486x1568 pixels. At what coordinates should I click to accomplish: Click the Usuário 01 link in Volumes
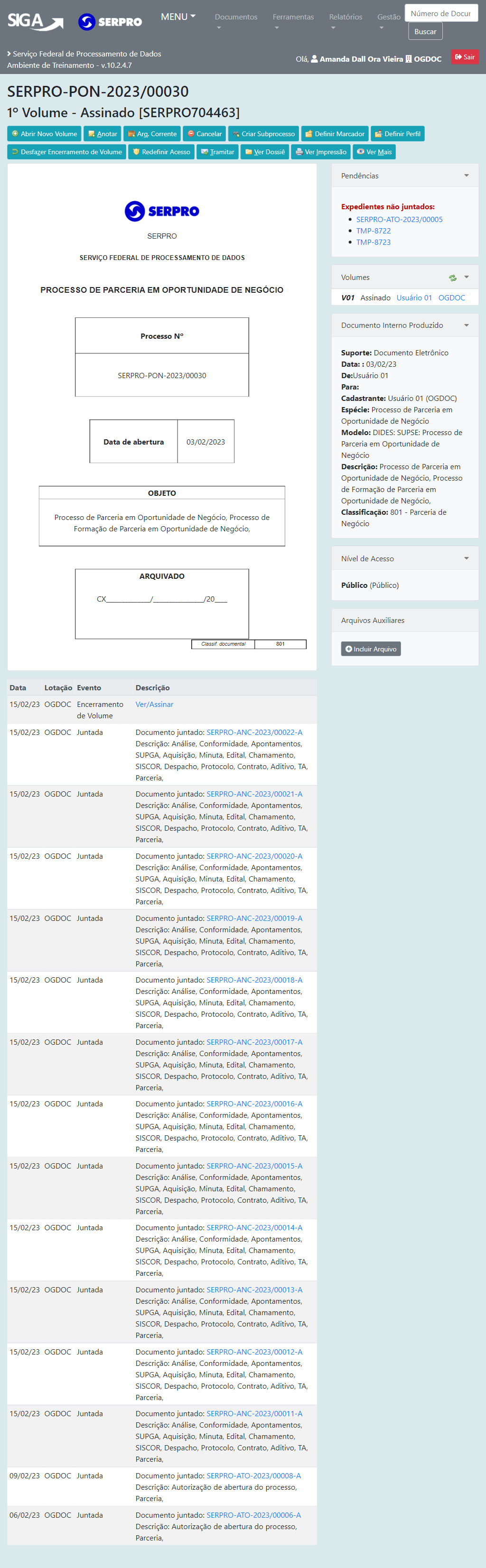tap(414, 297)
